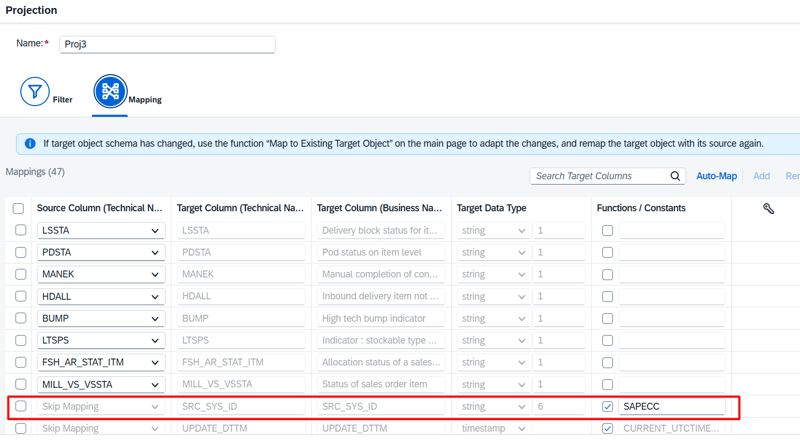
Task: Check the row selector for MANEK
Action: point(20,274)
